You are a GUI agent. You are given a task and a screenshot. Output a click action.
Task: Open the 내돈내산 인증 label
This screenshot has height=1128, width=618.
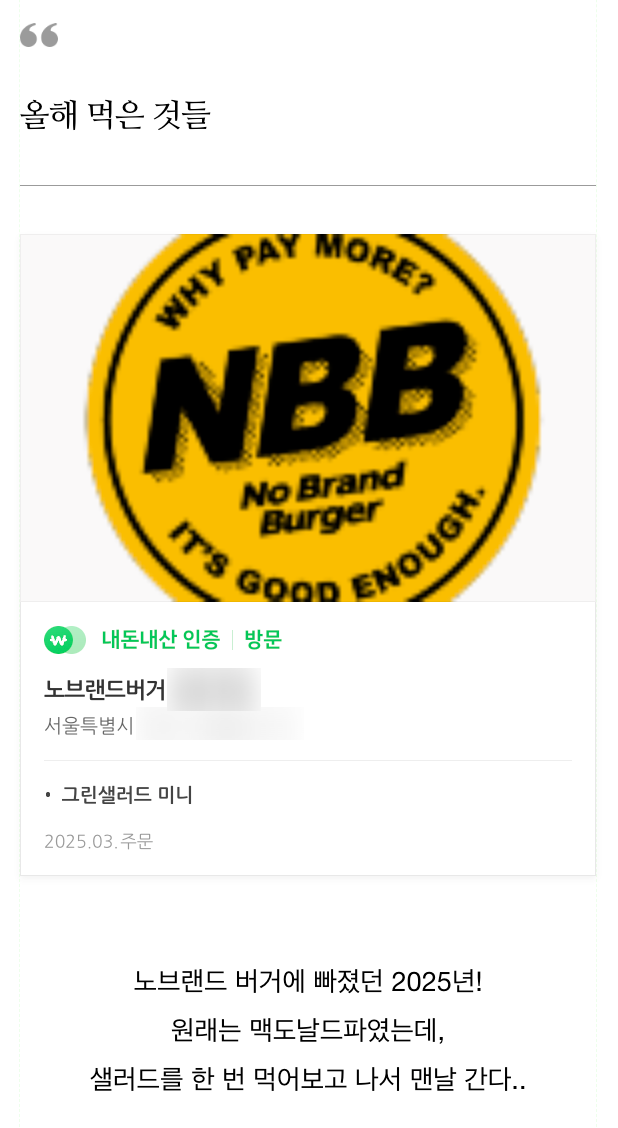click(x=160, y=640)
